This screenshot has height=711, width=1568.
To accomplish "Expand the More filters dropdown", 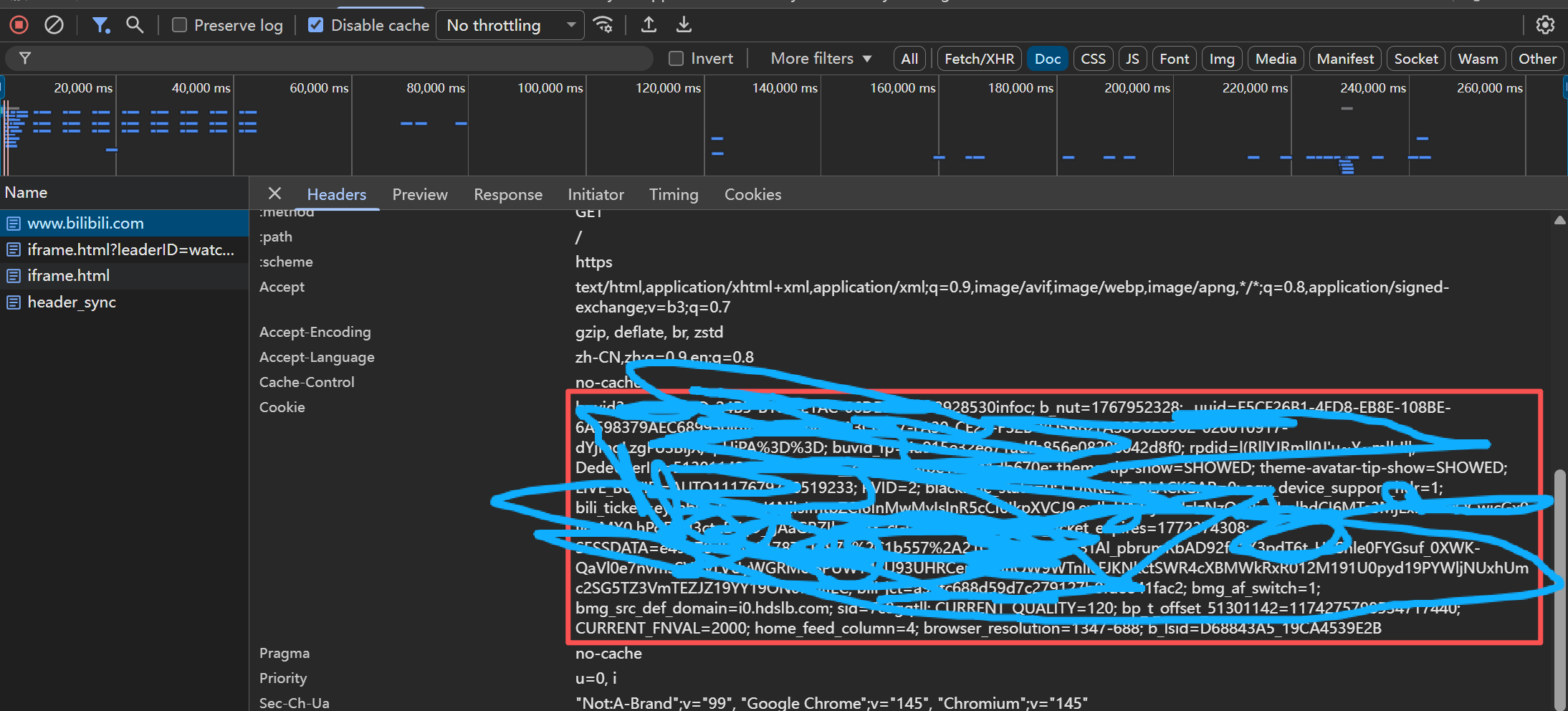I will click(821, 59).
